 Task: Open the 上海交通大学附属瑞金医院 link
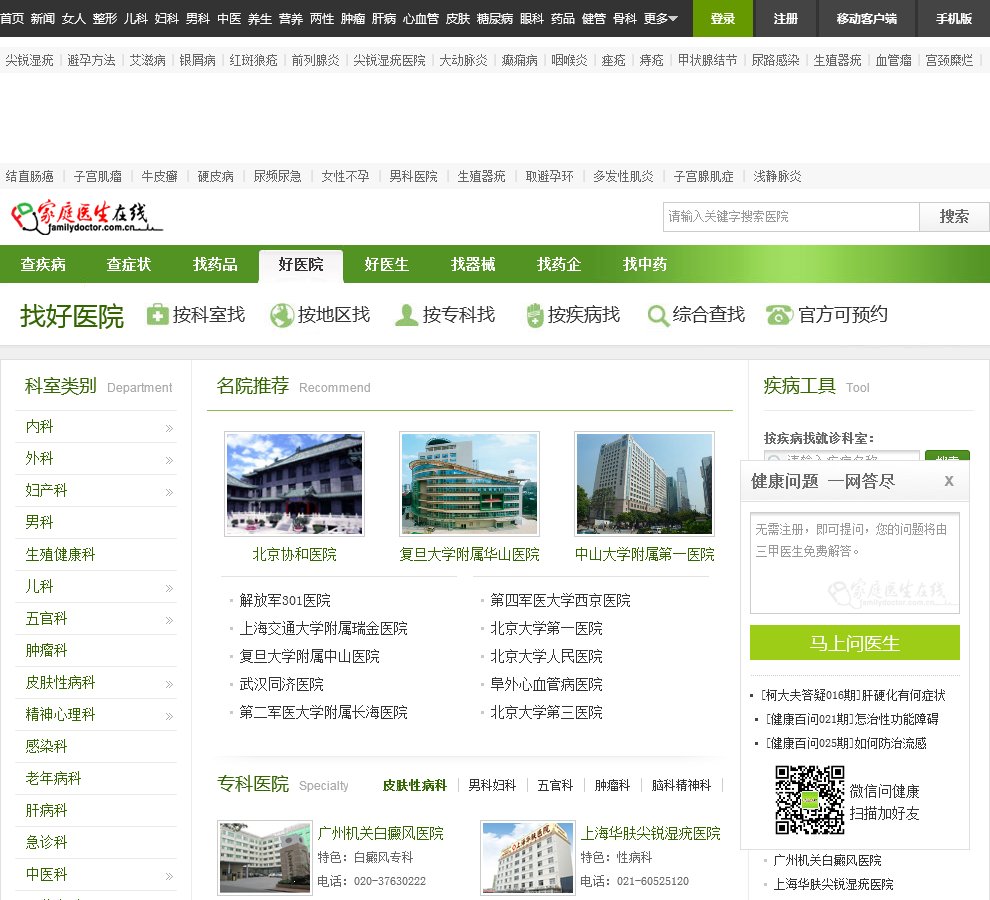point(323,628)
